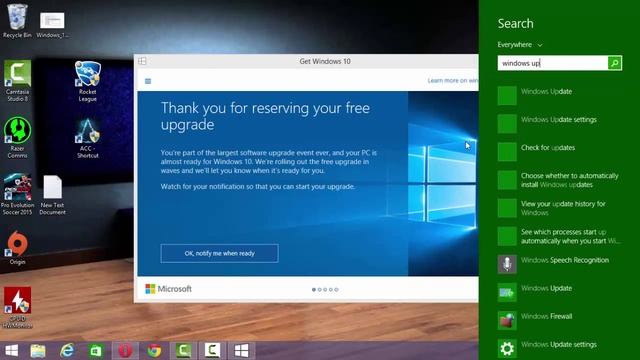Viewport: 640px width, 360px height.
Task: Select 'View your update history for Windows'
Action: (x=559, y=208)
